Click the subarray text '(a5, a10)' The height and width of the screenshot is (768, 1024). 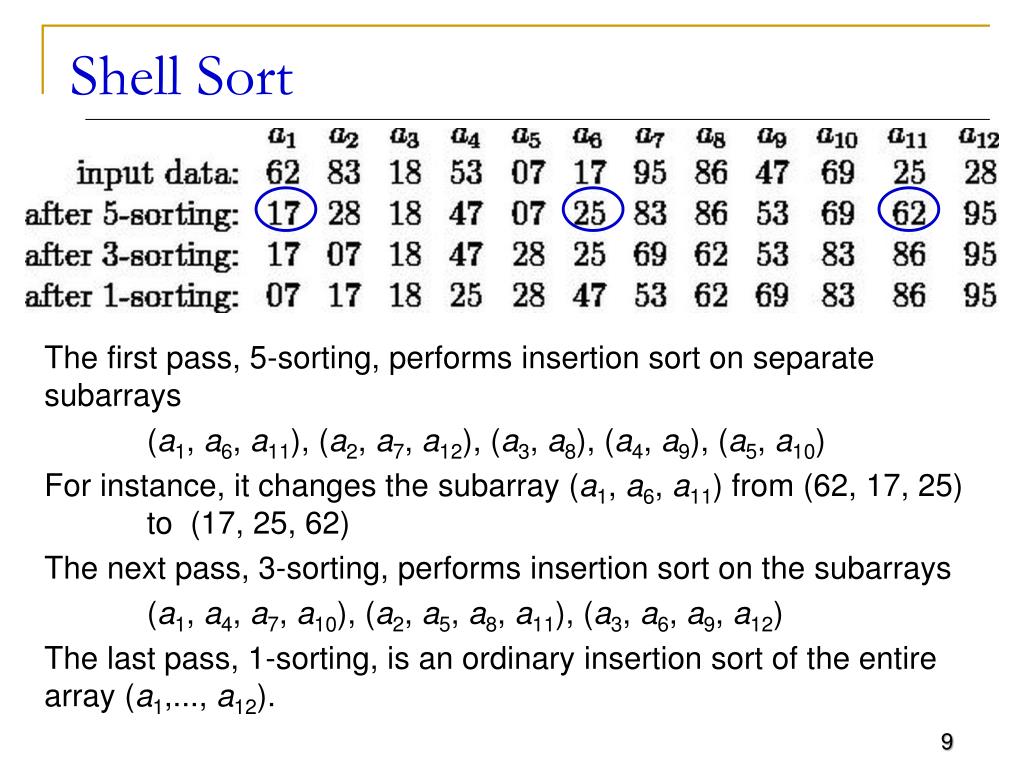(771, 443)
